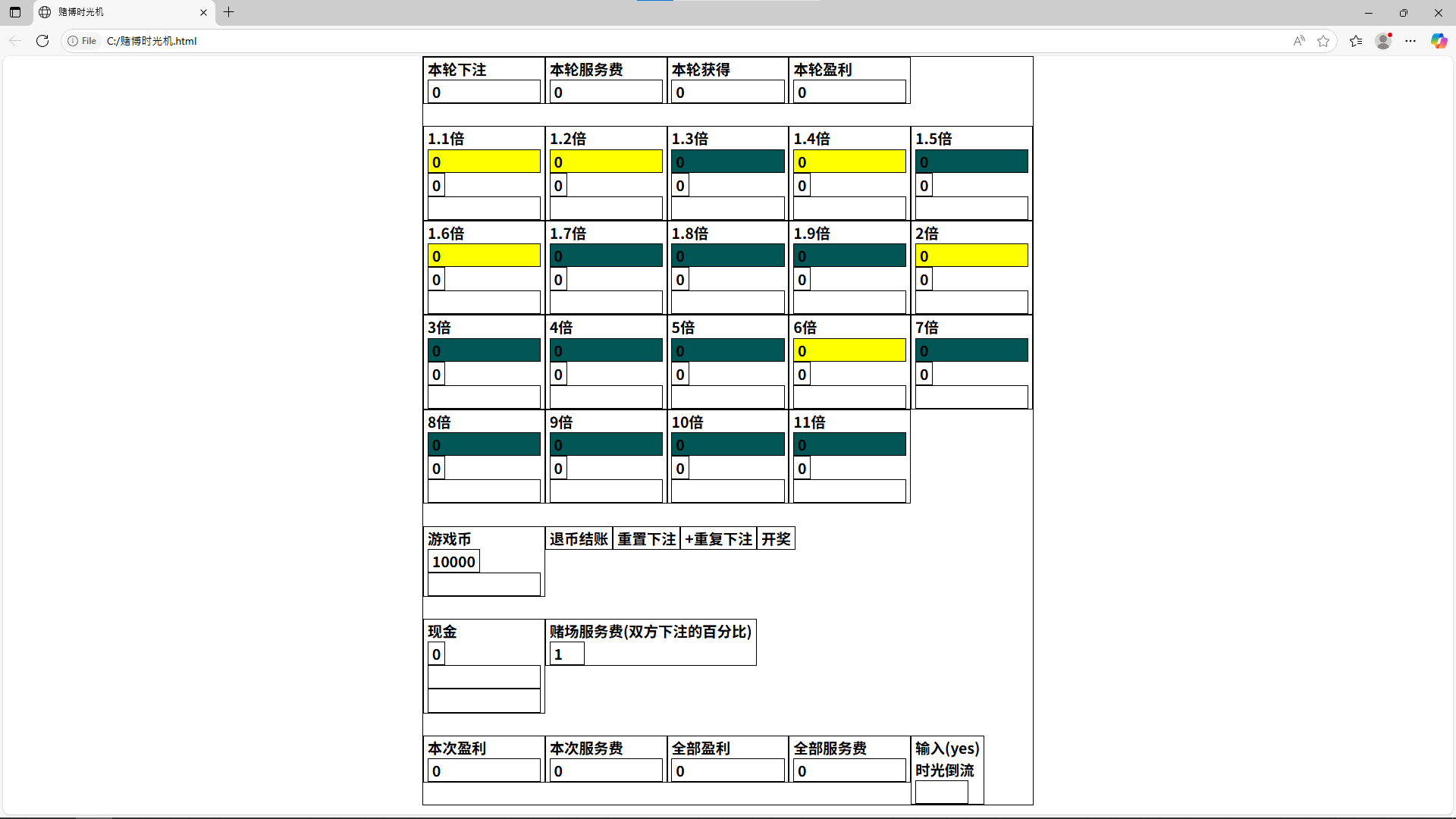Click the 重置下注 button
Image resolution: width=1456 pixels, height=819 pixels.
point(646,539)
